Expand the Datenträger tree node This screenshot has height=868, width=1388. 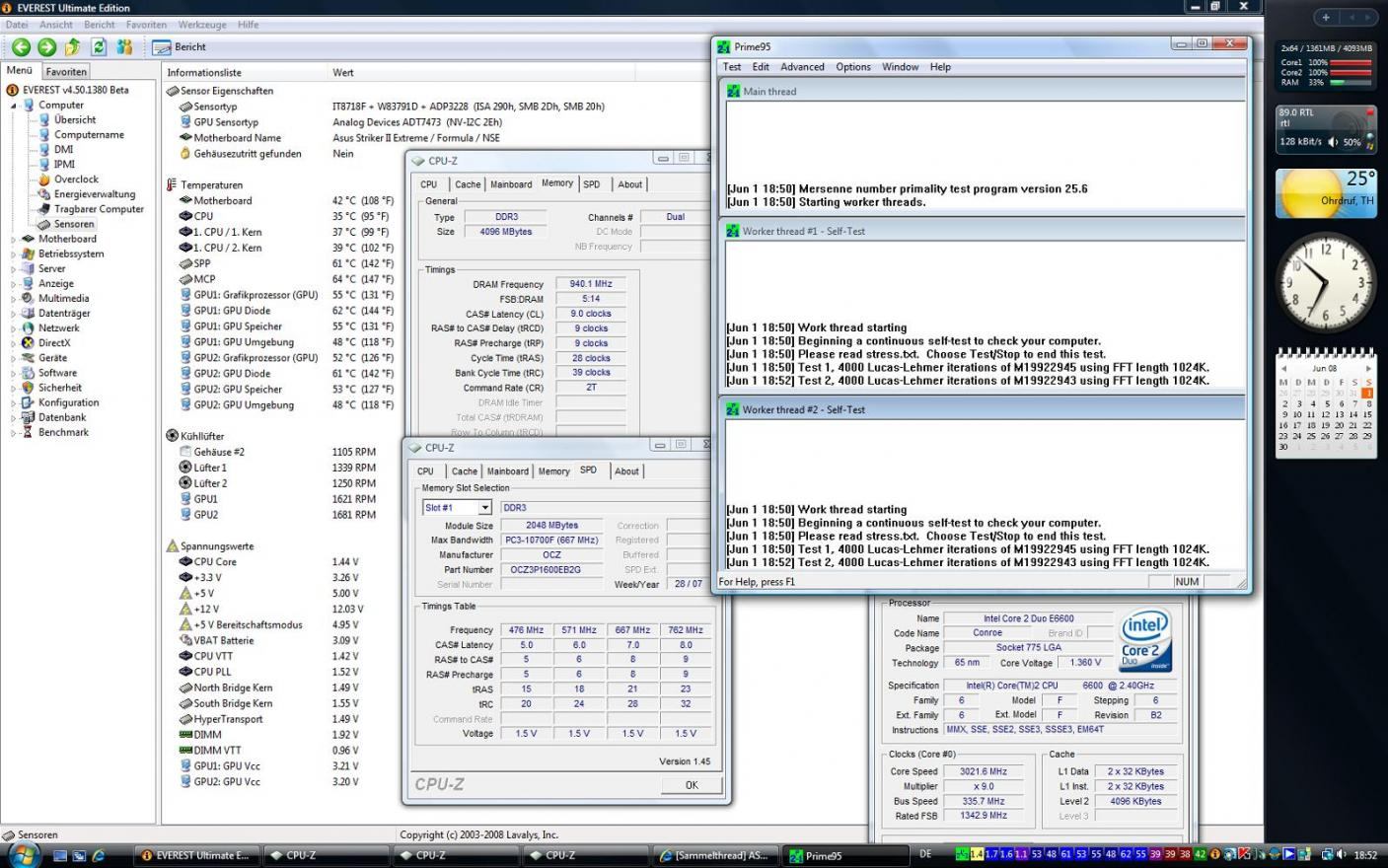point(14,314)
